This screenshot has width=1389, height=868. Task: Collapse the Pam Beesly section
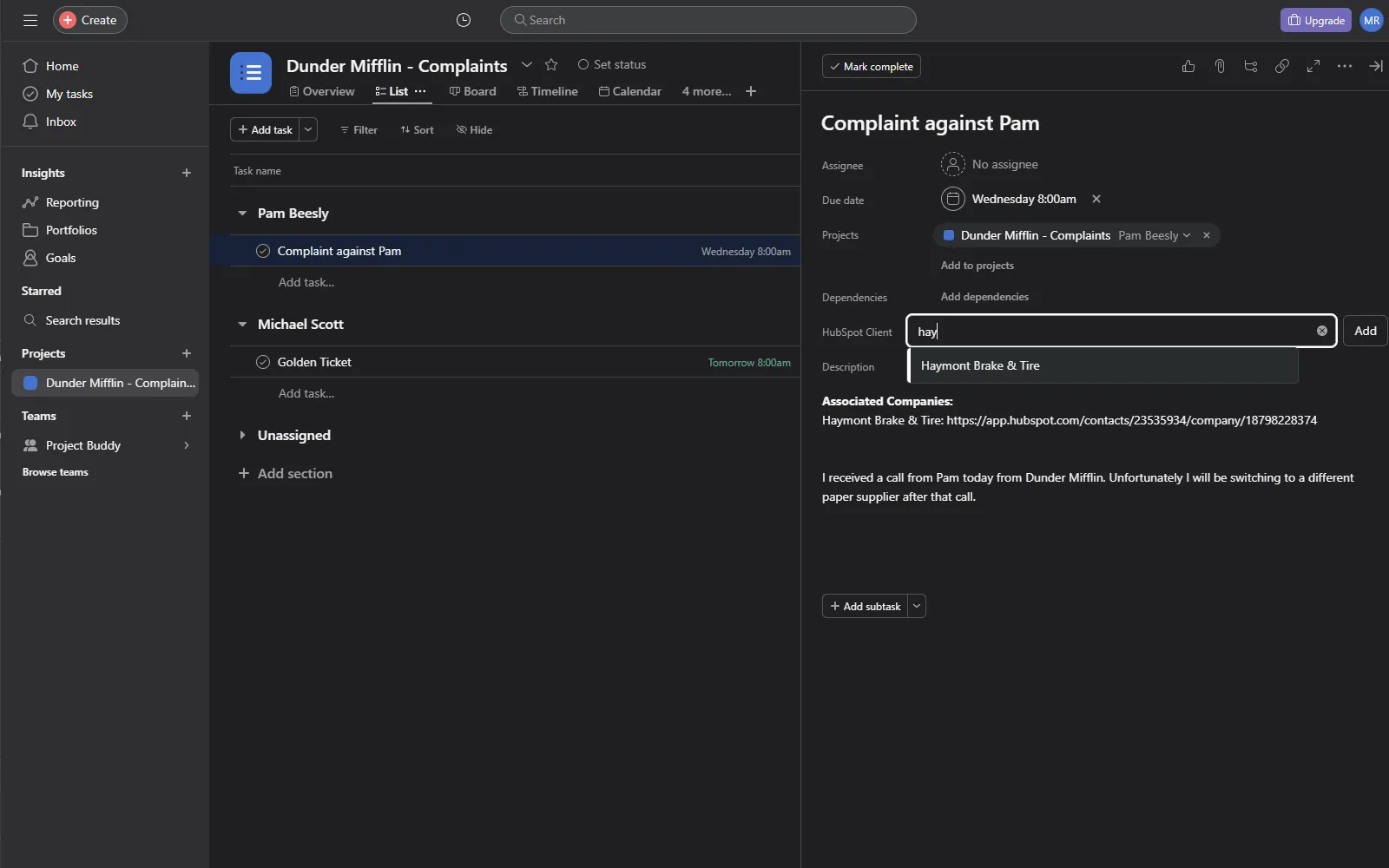[242, 214]
